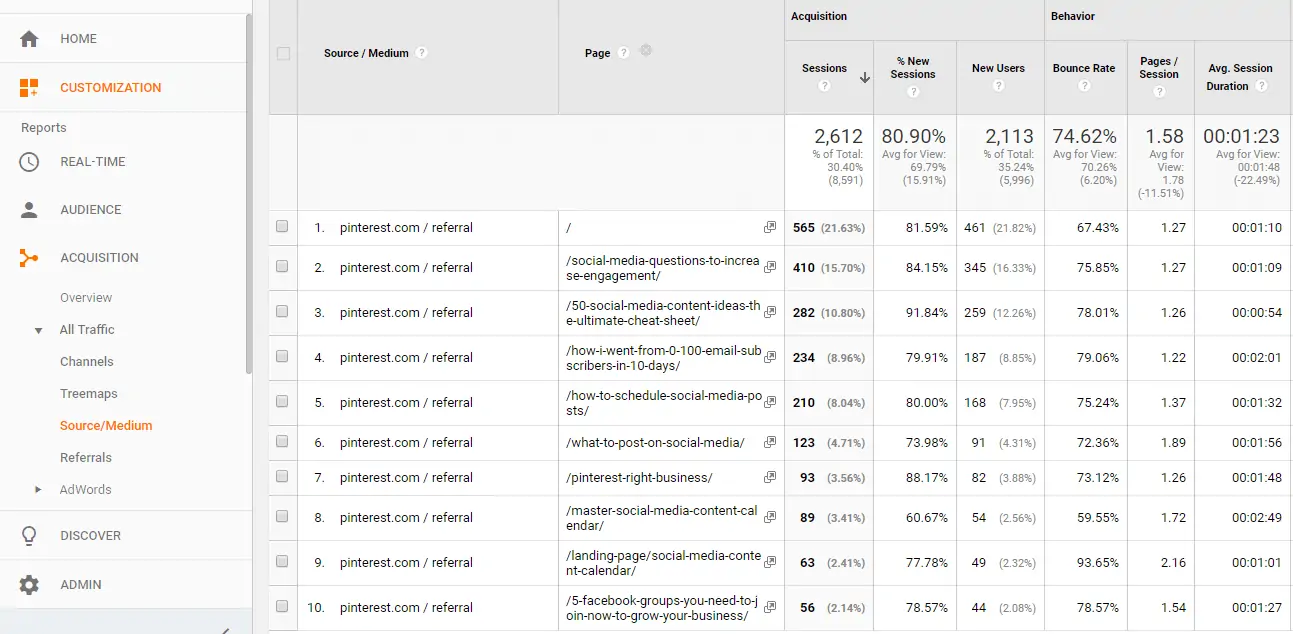The height and width of the screenshot is (634, 1293).
Task: Click the 2,612 total sessions figure
Action: pyautogui.click(x=838, y=137)
